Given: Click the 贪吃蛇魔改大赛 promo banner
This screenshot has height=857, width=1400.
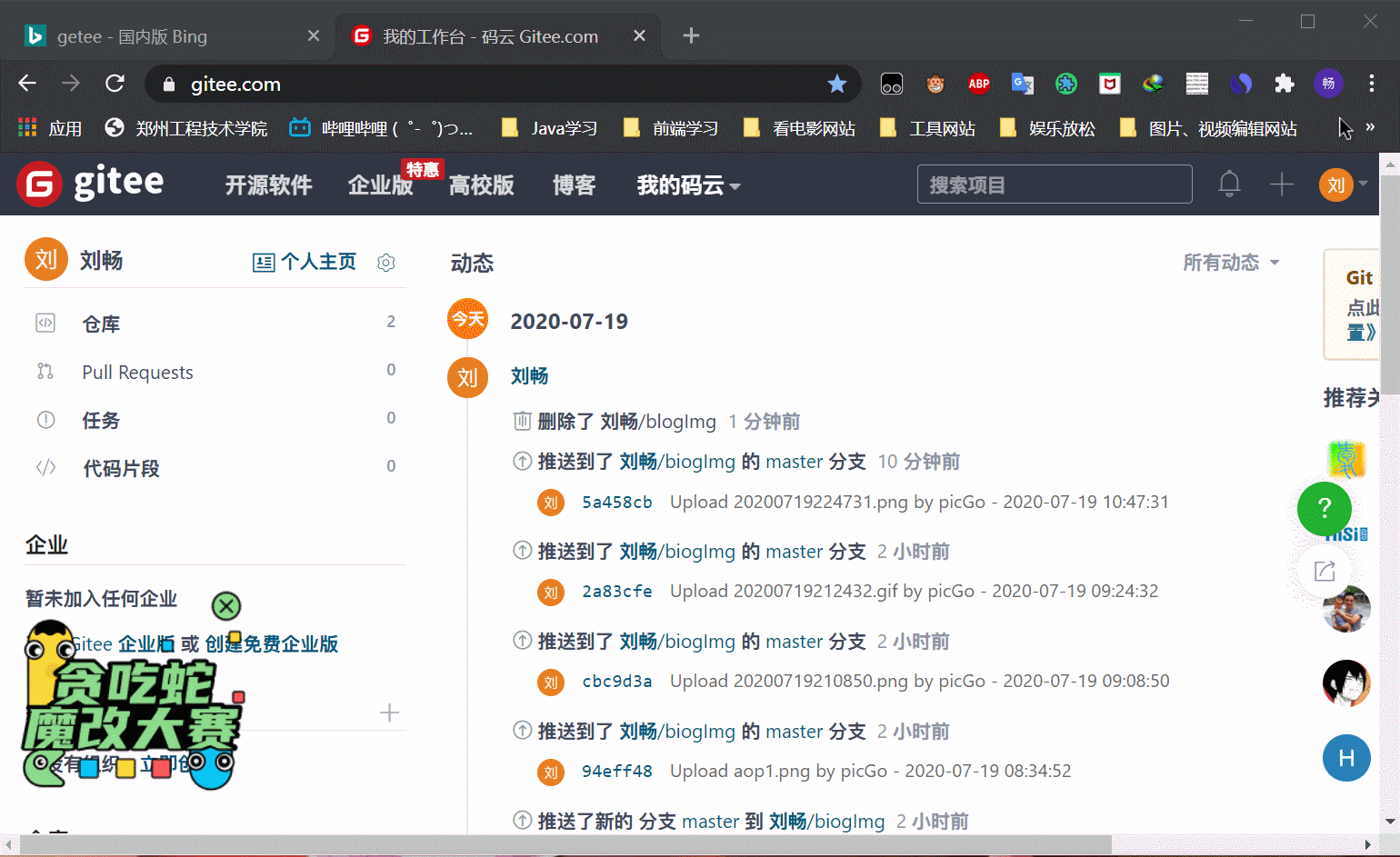Looking at the screenshot, I should [133, 704].
